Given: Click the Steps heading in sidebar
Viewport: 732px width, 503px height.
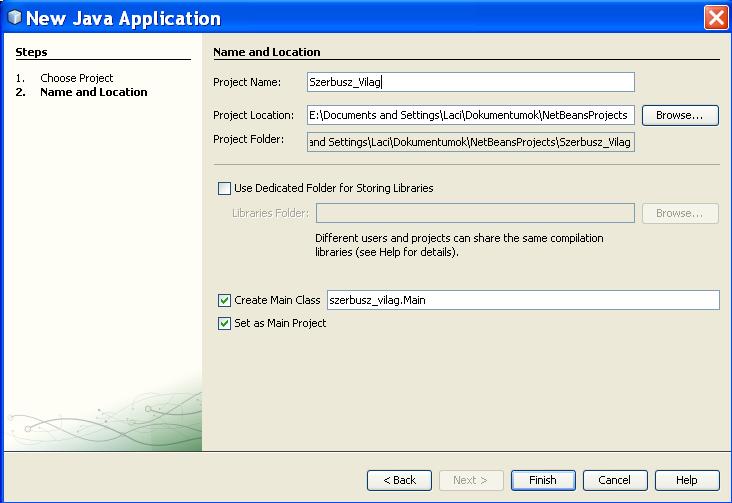Looking at the screenshot, I should (x=31, y=52).
